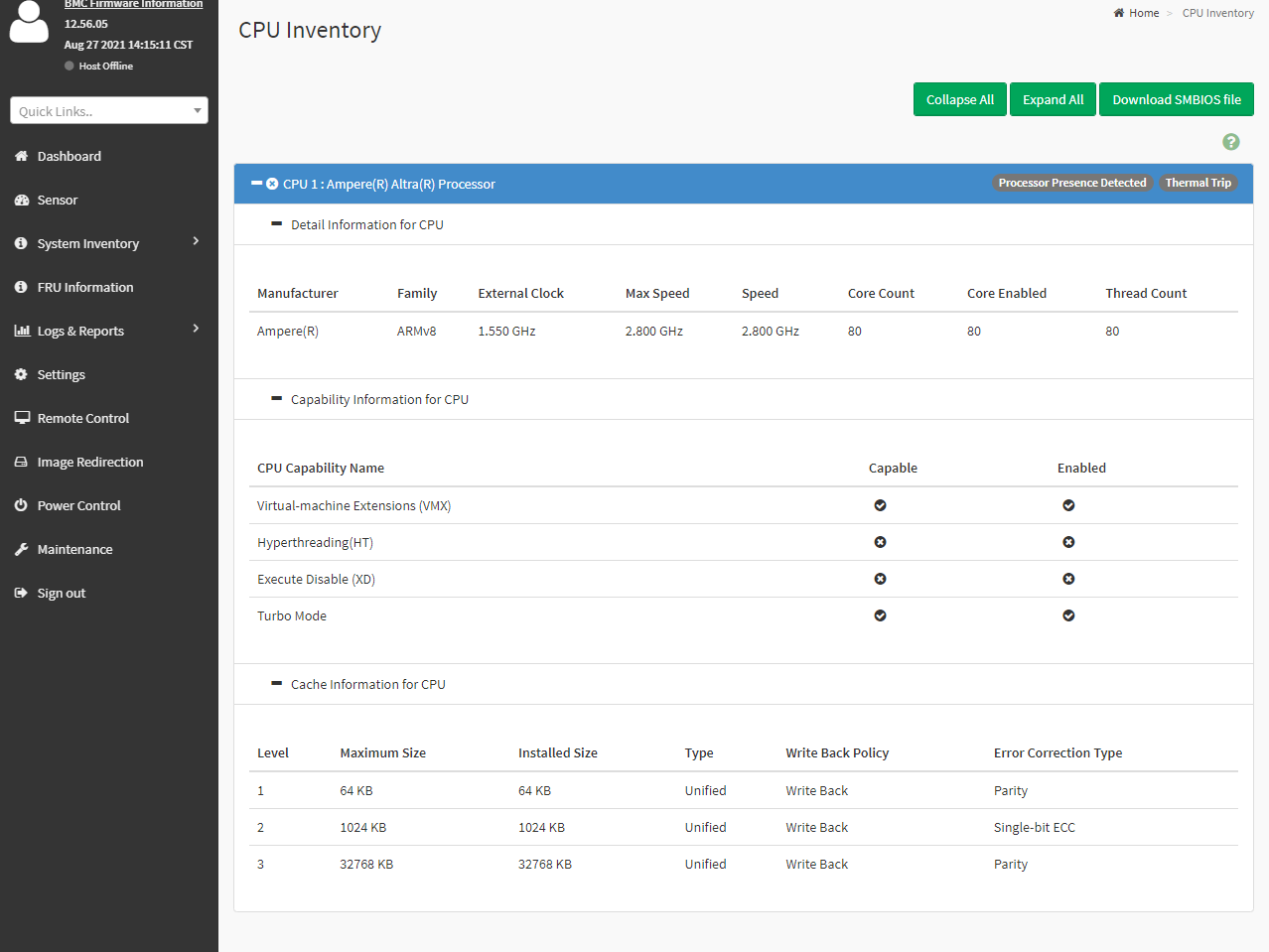Click VMX Capable check mark icon
1269x952 pixels.
pyautogui.click(x=880, y=505)
